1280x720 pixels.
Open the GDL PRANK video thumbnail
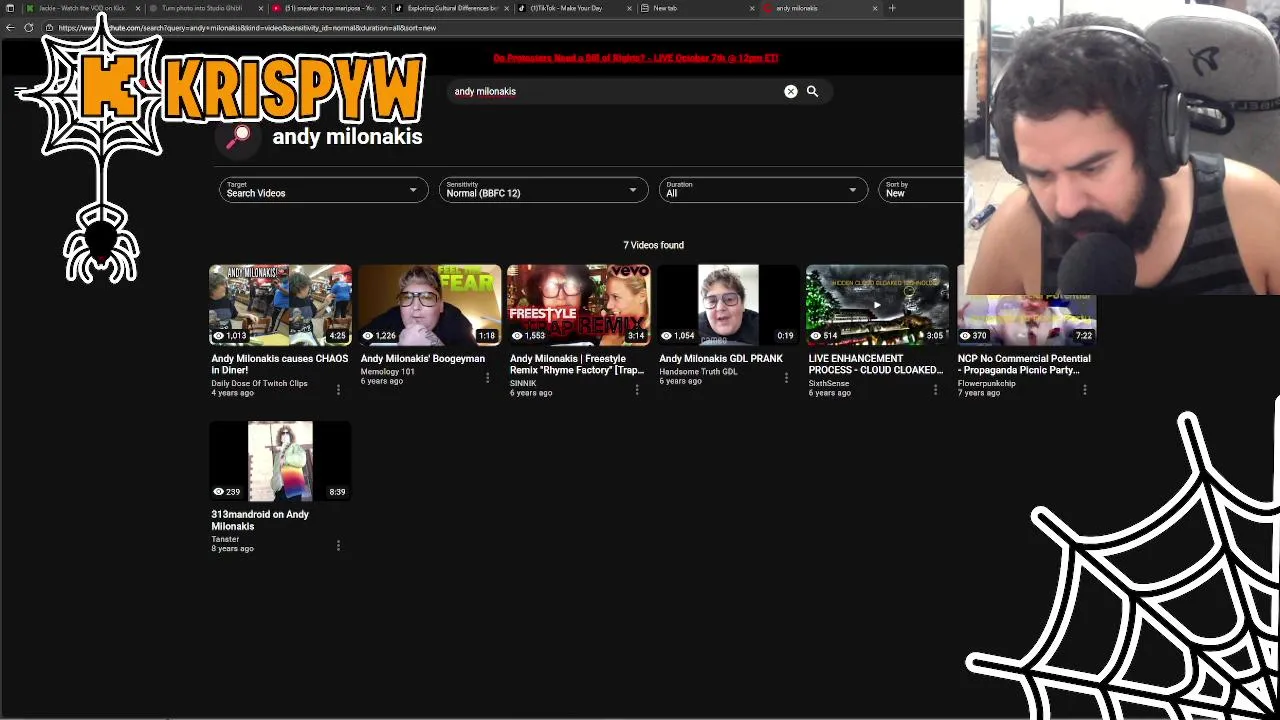tap(728, 305)
